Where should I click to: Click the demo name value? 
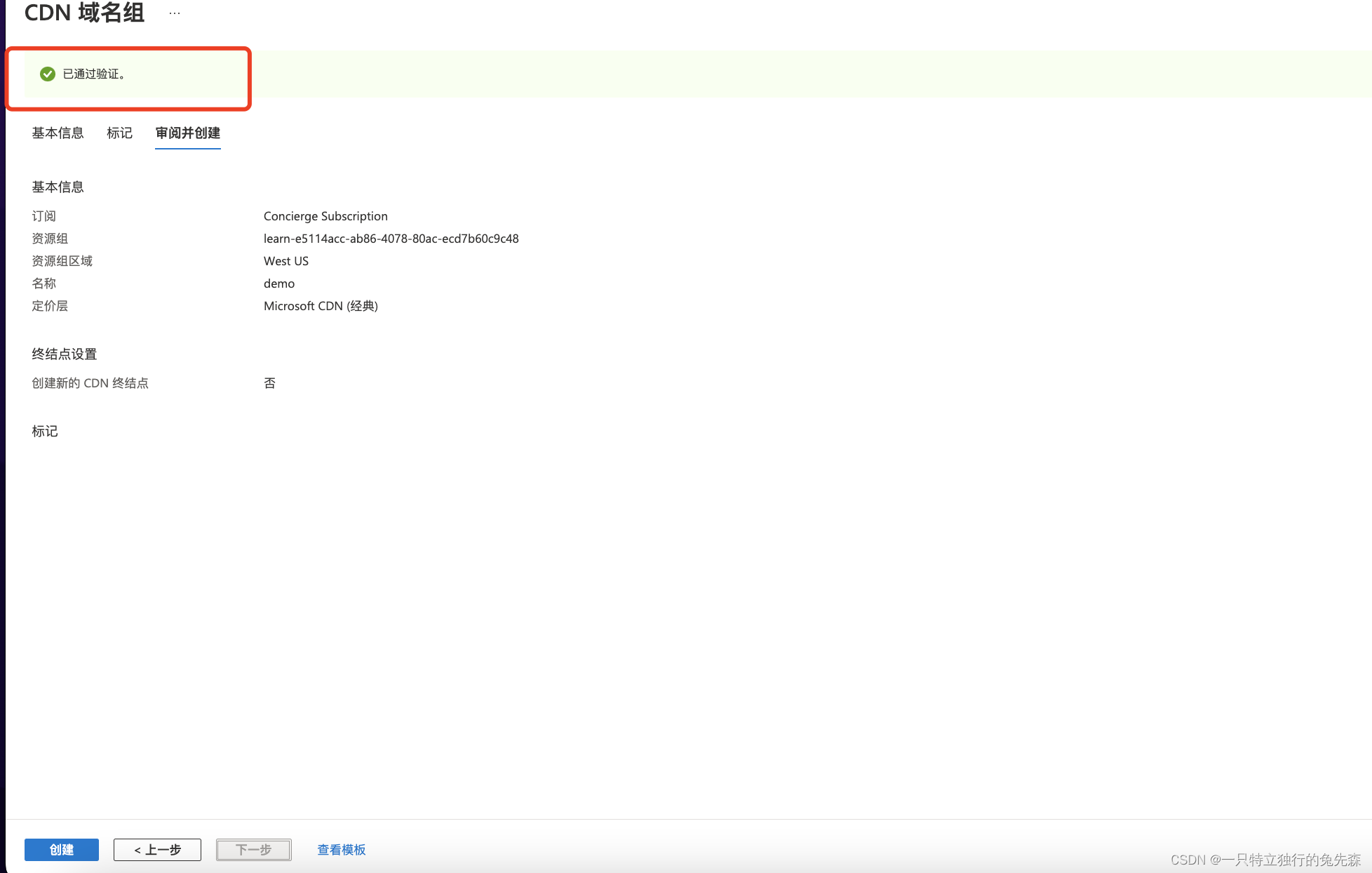pos(278,284)
